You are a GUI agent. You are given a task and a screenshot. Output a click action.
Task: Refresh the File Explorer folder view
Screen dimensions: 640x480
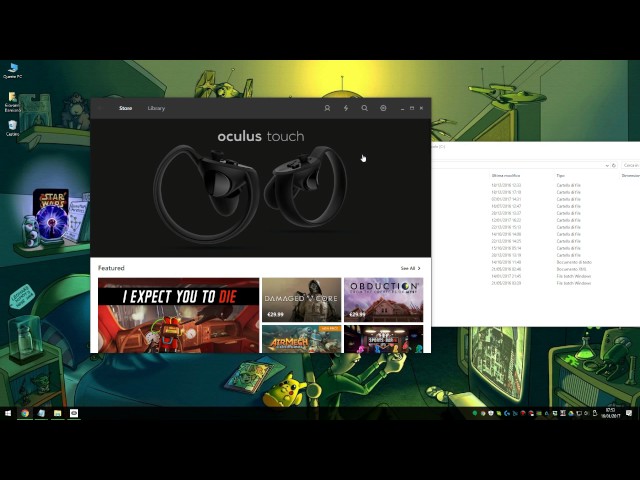tap(613, 165)
